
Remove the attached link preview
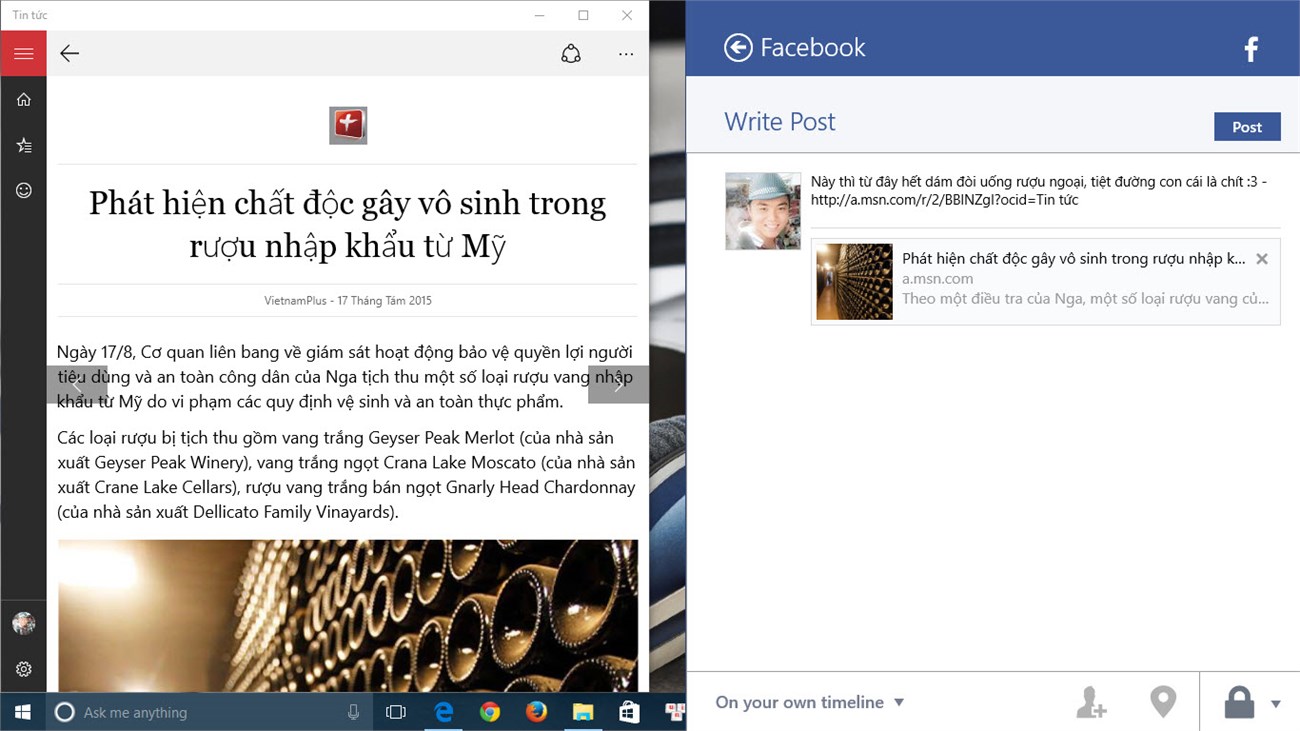tap(1261, 259)
